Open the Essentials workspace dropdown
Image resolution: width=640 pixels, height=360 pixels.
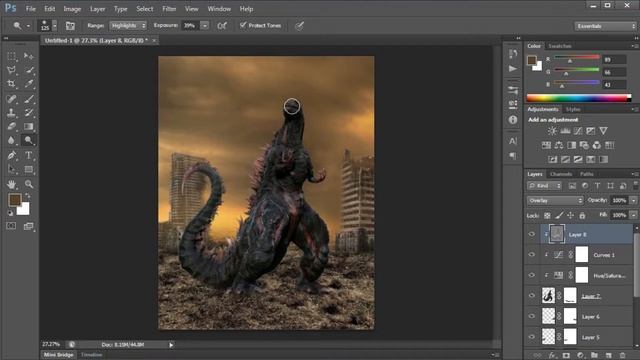[x=605, y=26]
